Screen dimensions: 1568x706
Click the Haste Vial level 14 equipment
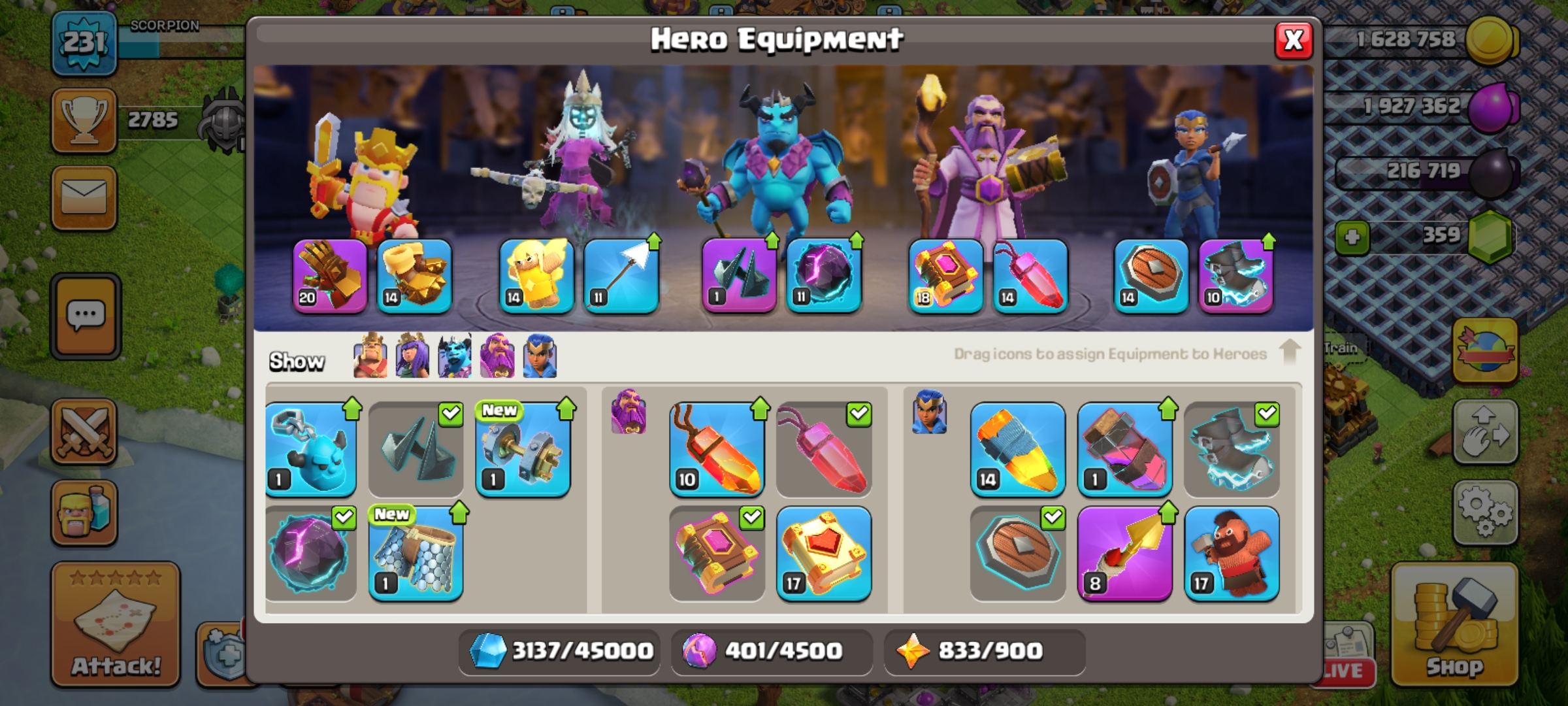(x=1018, y=450)
